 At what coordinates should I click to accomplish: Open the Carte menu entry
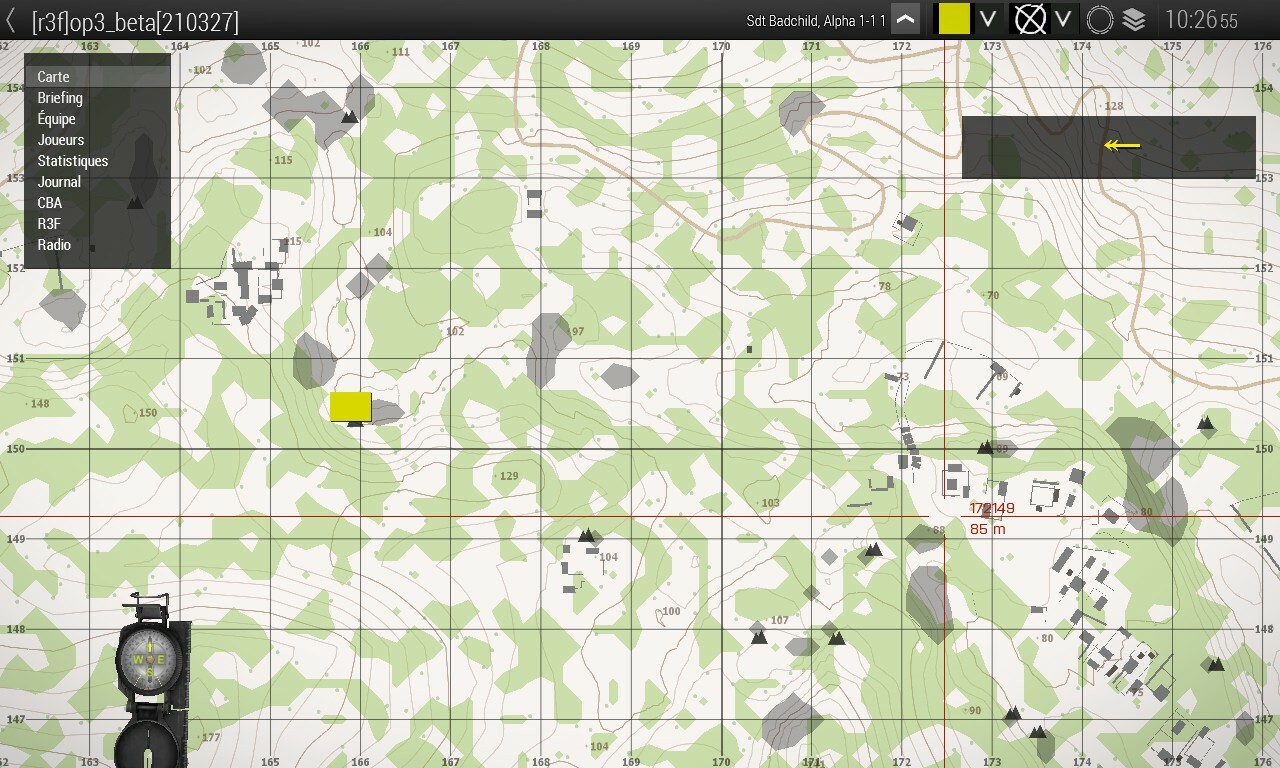(54, 77)
